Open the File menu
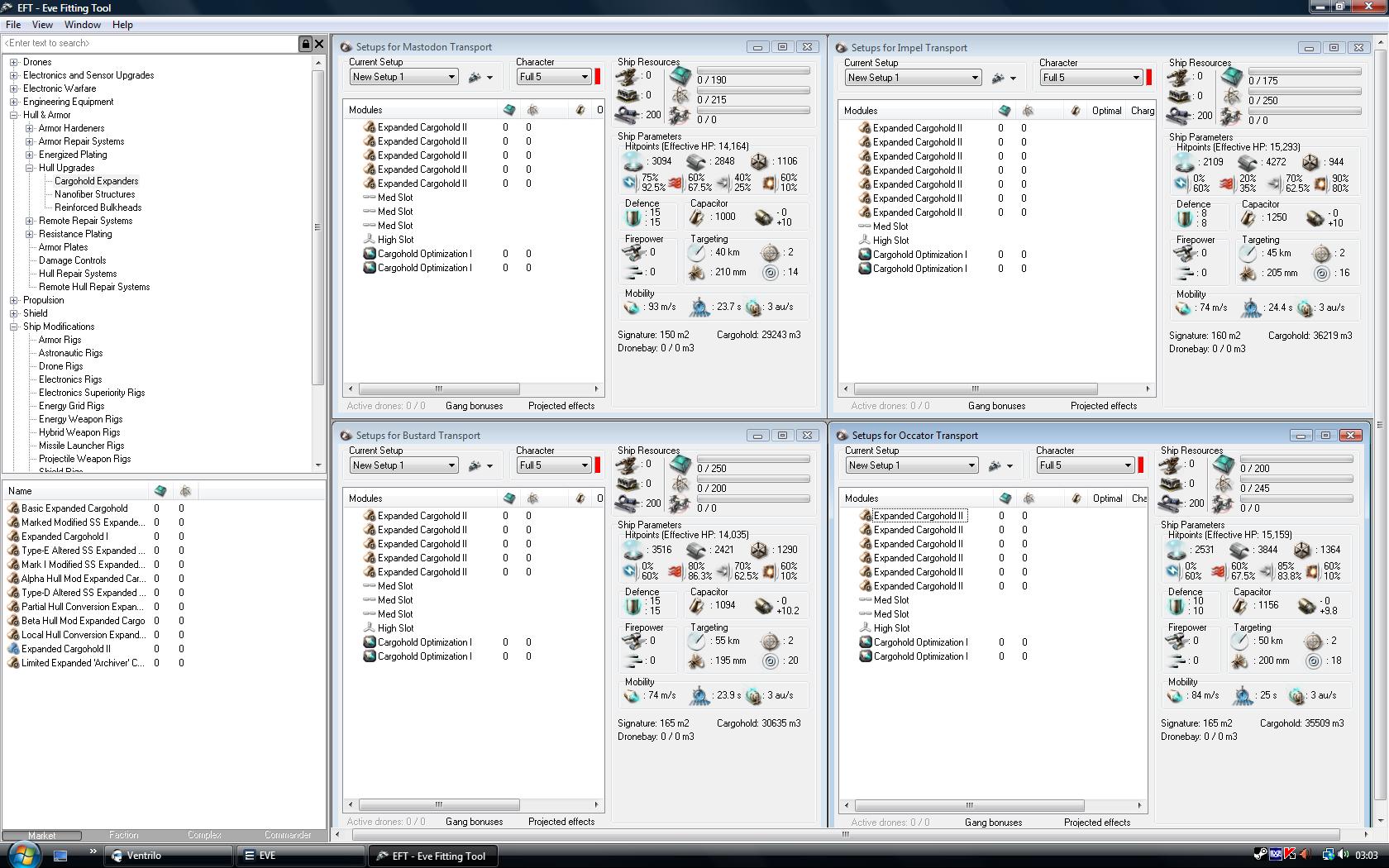This screenshot has width=1389, height=868. pyautogui.click(x=13, y=25)
